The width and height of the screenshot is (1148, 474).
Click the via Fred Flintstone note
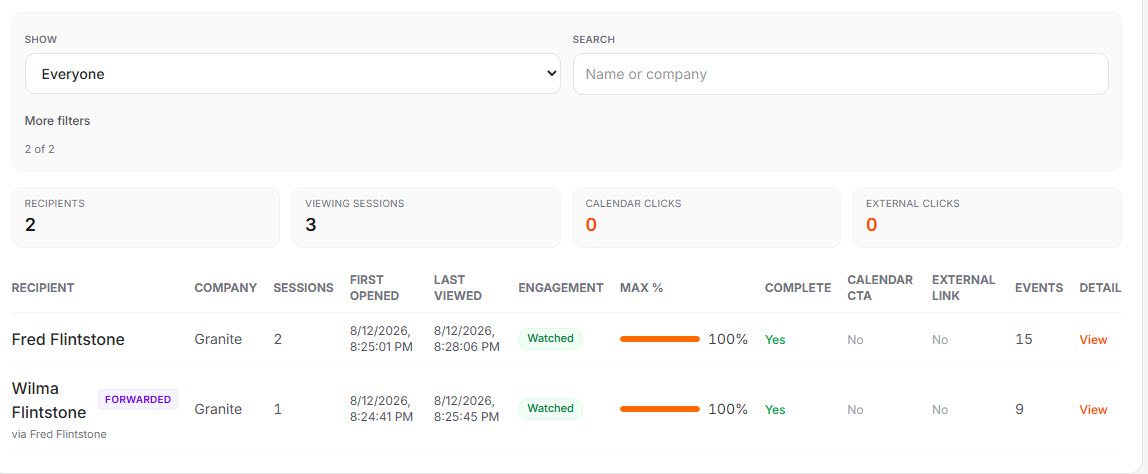[59, 434]
